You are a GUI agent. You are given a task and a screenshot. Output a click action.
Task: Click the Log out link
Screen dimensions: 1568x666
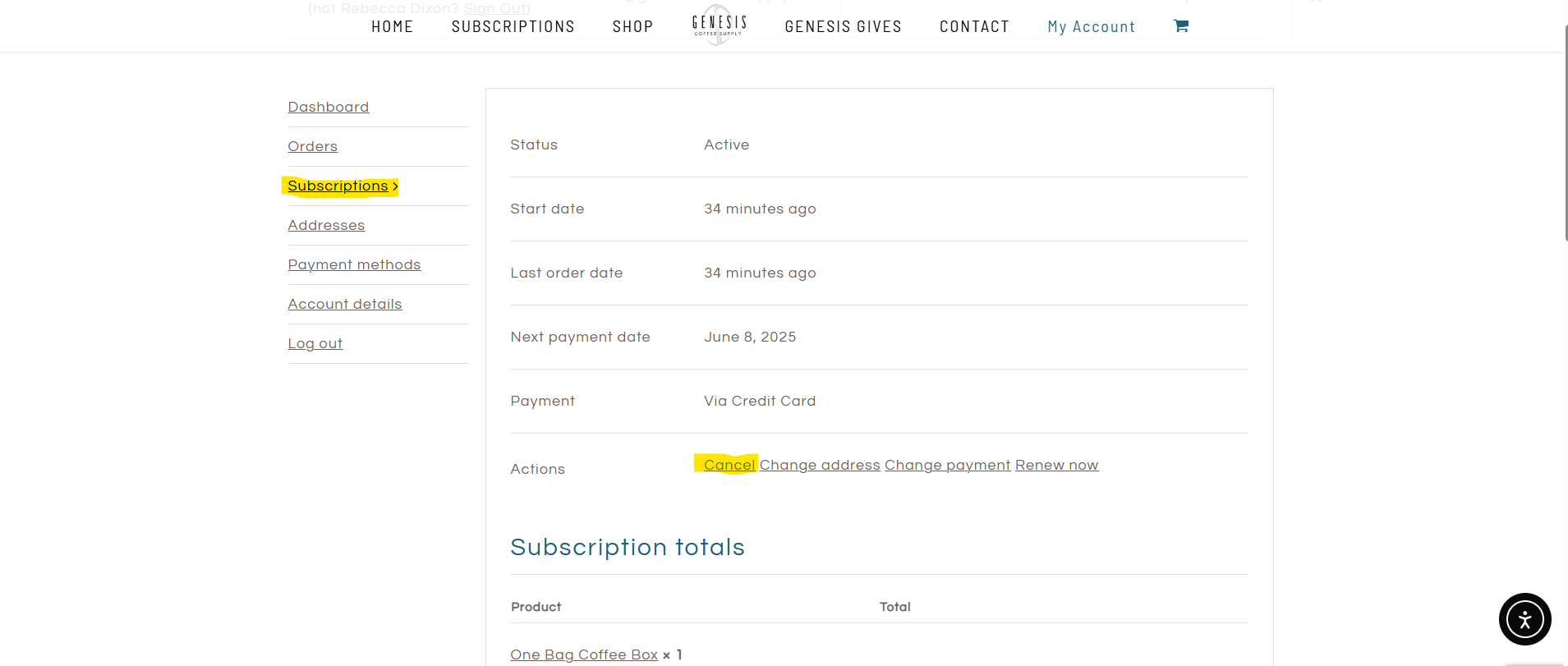(315, 344)
